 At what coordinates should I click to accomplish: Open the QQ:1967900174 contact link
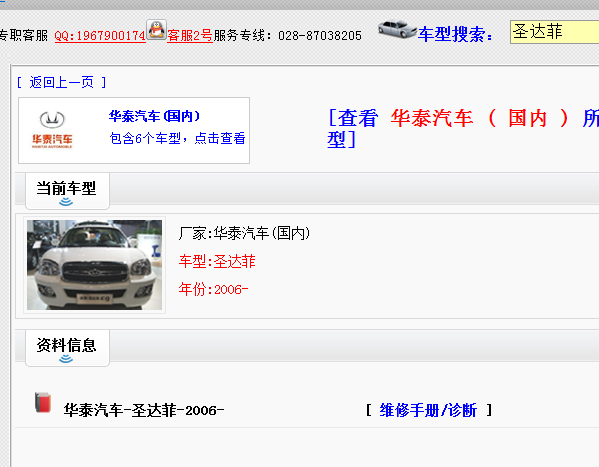100,36
